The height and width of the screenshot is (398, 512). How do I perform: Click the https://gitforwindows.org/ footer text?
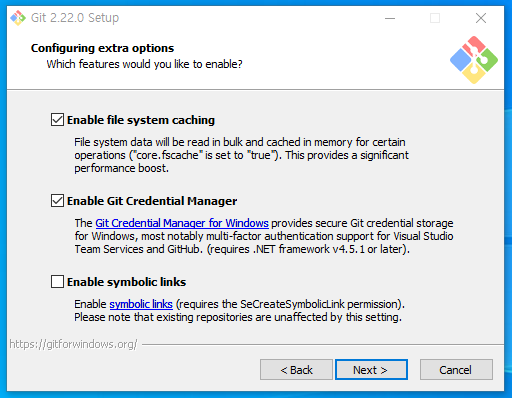pyautogui.click(x=73, y=344)
